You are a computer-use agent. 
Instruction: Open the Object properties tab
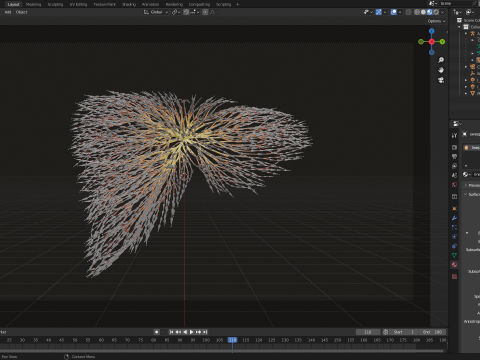pos(454,208)
